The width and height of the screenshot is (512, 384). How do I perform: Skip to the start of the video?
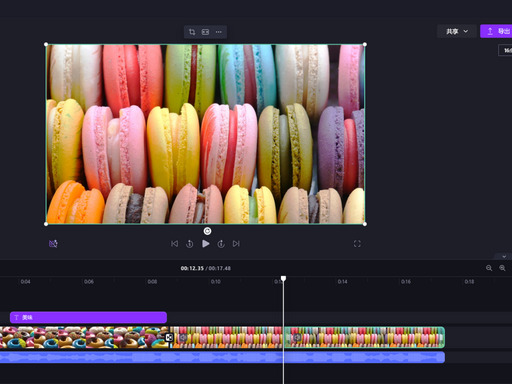click(x=174, y=244)
